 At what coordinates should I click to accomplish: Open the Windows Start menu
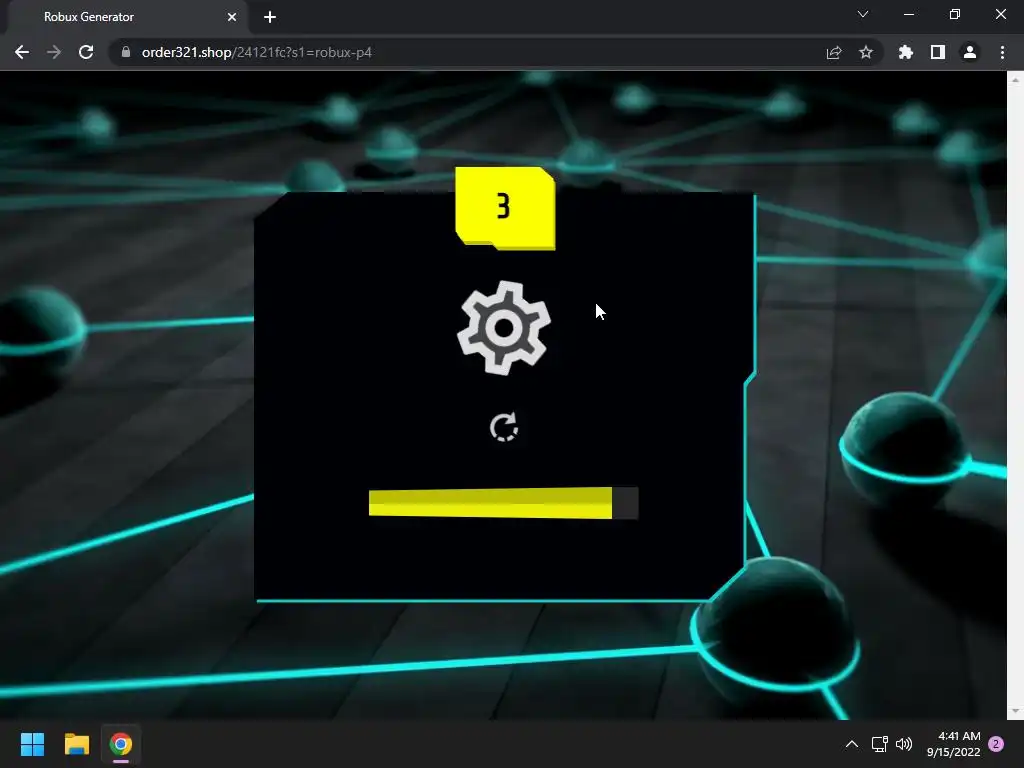click(x=32, y=744)
